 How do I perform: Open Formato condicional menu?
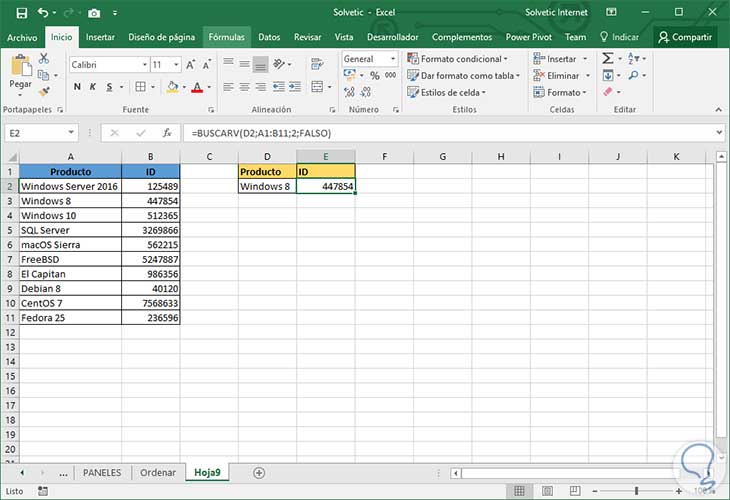[457, 59]
